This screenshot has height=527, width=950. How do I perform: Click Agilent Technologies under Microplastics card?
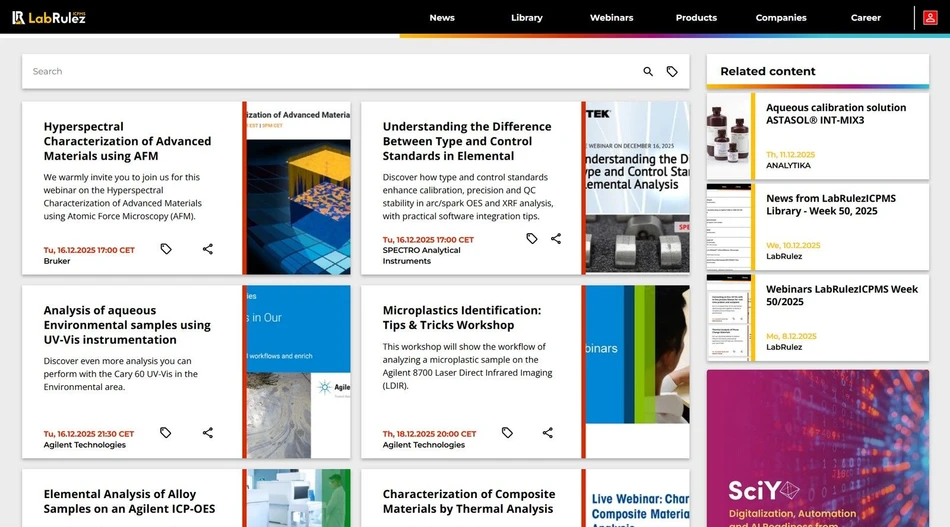click(424, 445)
